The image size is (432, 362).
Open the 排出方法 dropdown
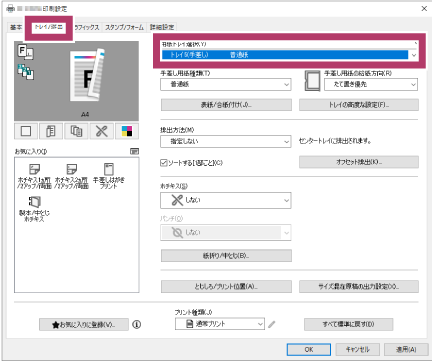[226, 141]
